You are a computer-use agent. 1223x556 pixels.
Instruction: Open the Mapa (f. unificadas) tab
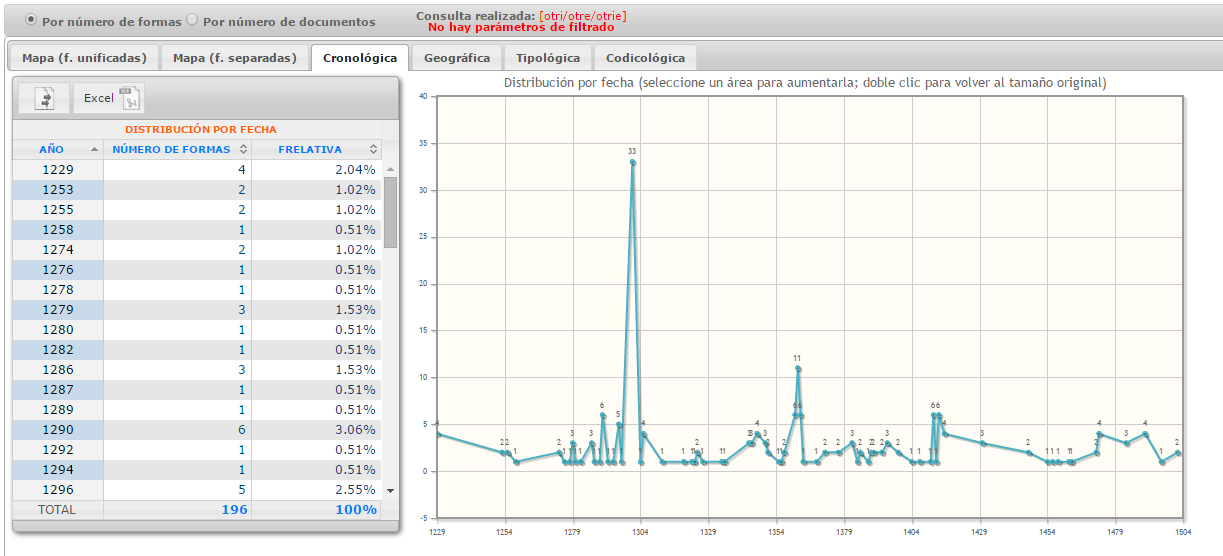point(84,58)
